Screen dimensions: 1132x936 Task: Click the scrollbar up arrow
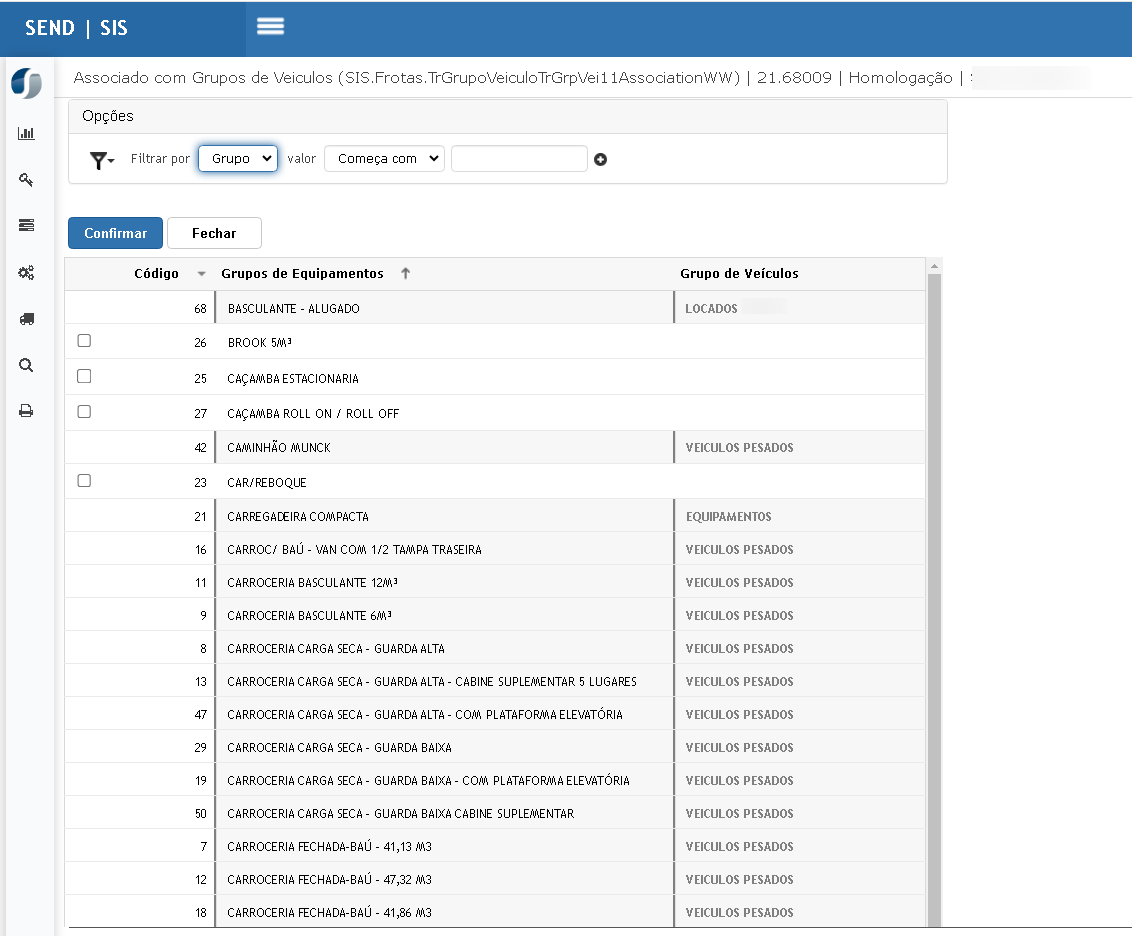click(x=934, y=266)
